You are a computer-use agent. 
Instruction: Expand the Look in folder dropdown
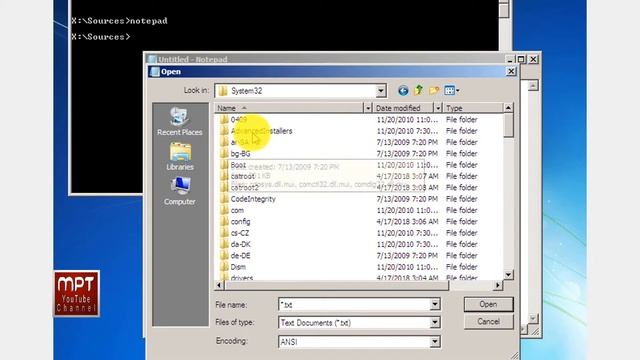pyautogui.click(x=380, y=91)
